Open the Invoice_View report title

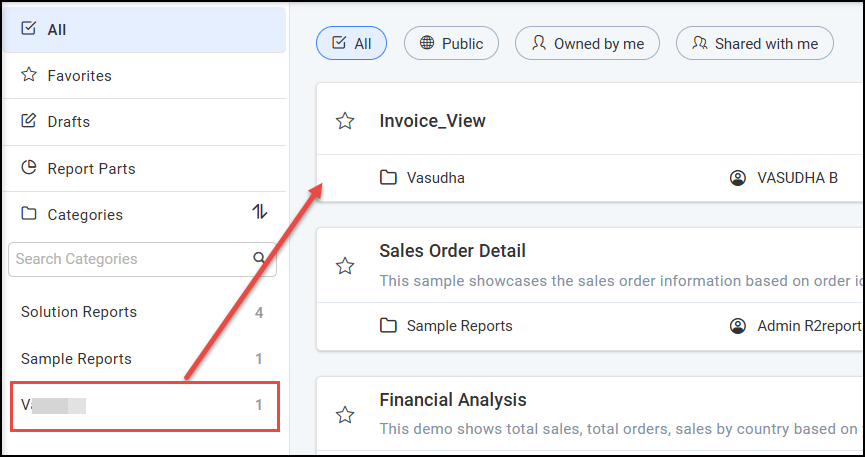click(432, 121)
